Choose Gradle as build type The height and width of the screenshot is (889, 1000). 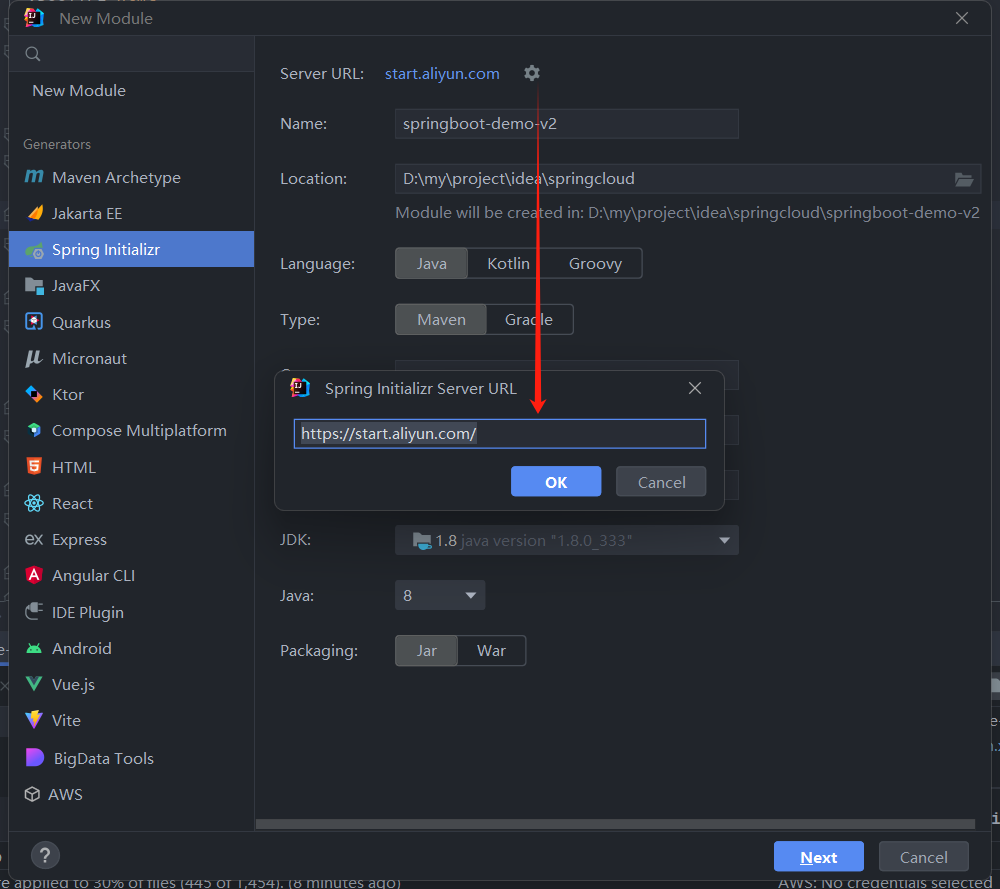tap(529, 320)
